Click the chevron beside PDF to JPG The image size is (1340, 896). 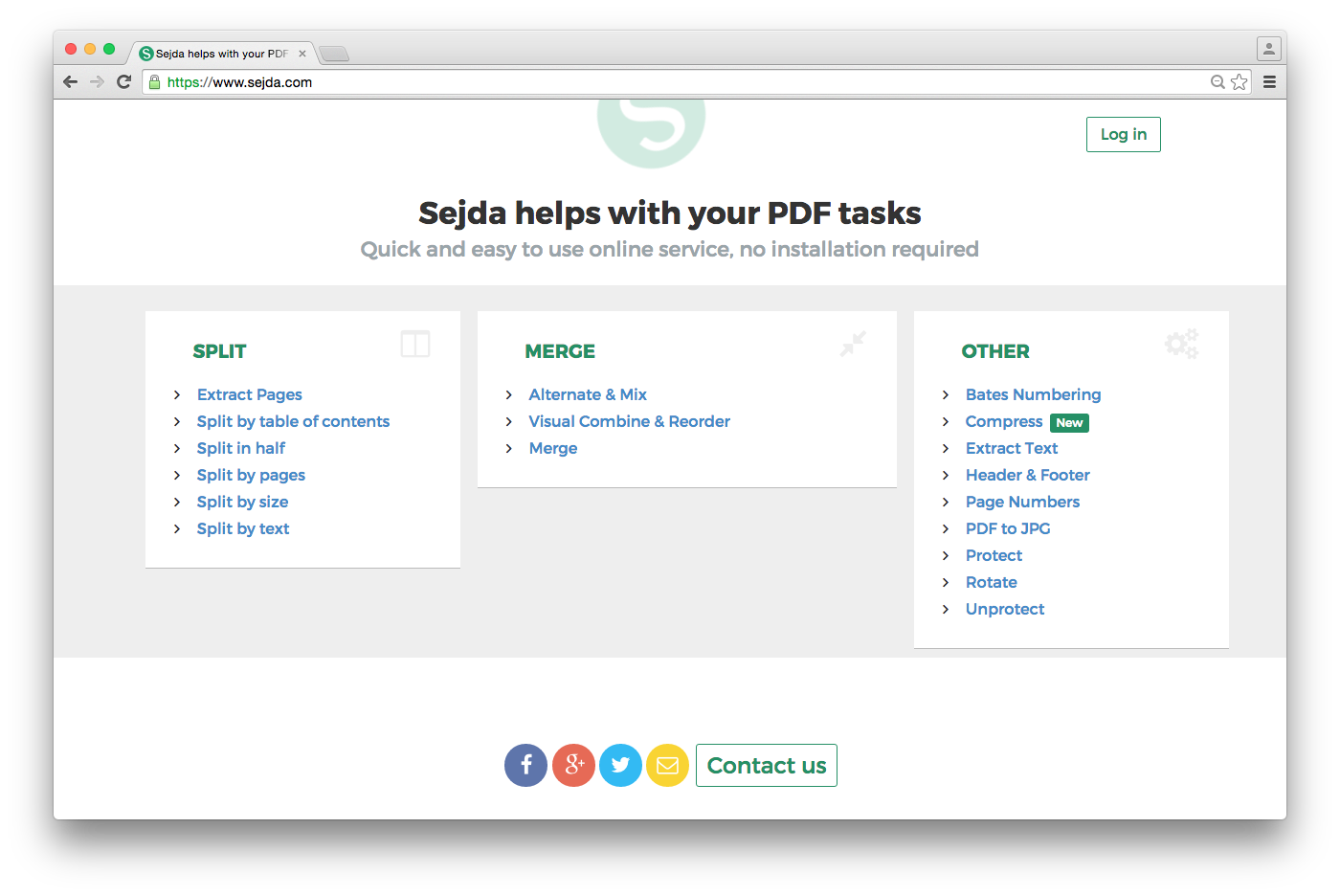pos(946,528)
